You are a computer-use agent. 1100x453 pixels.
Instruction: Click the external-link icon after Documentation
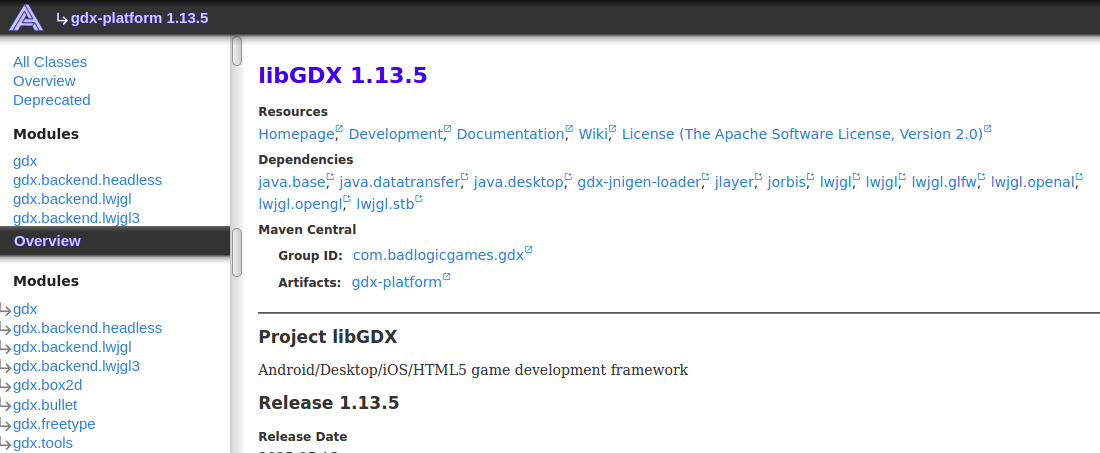point(568,129)
